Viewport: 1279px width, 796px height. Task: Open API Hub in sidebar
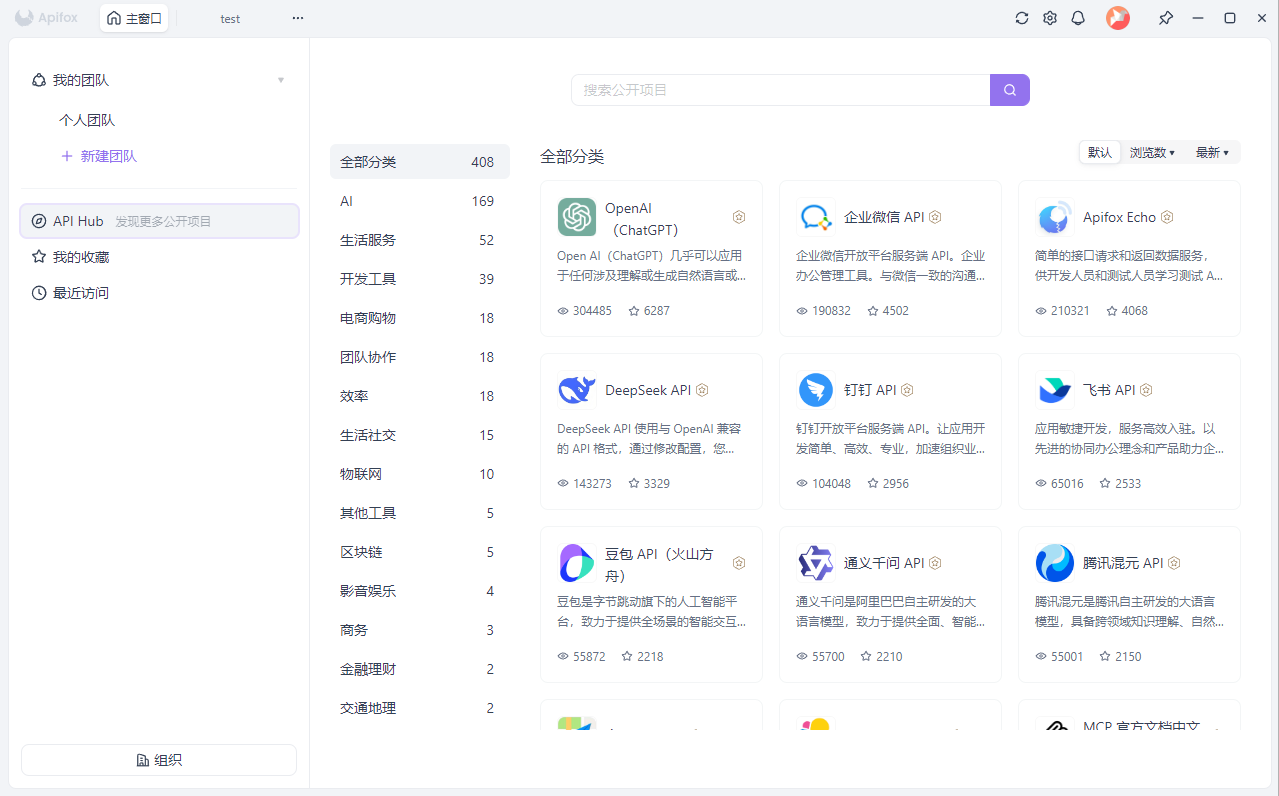[x=160, y=221]
